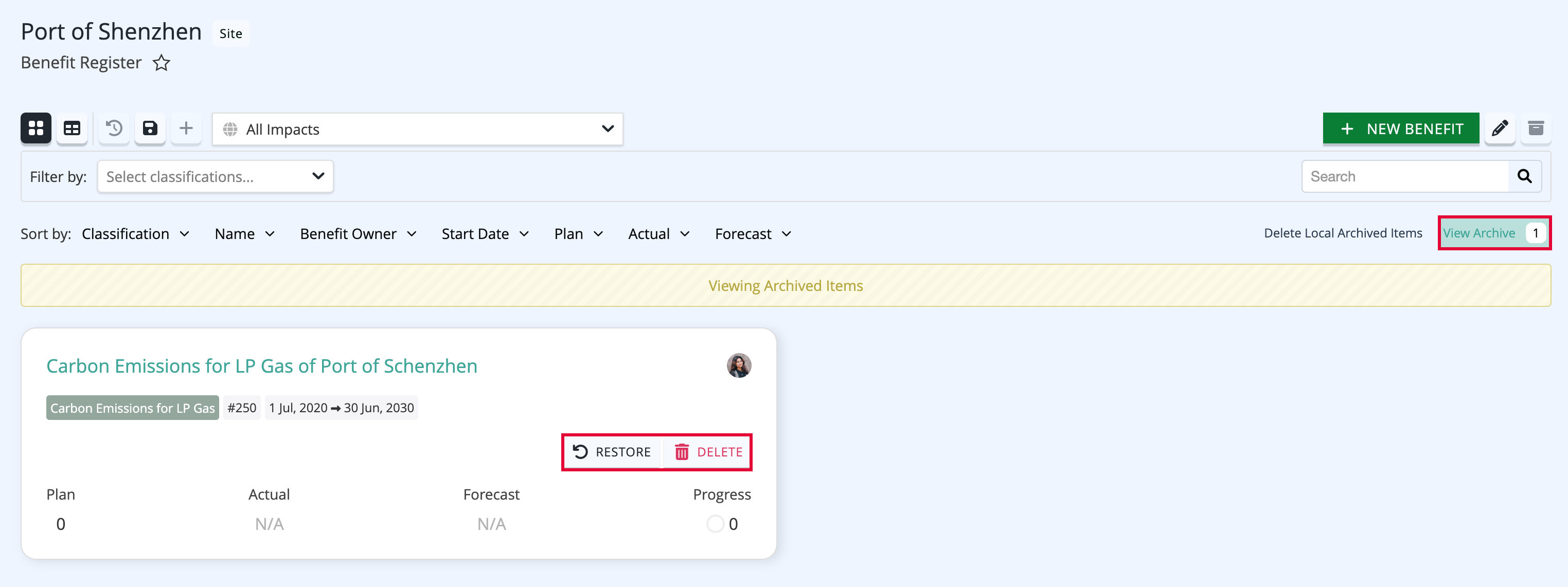This screenshot has height=587, width=1568.
Task: Toggle the View Archive button
Action: point(1494,233)
